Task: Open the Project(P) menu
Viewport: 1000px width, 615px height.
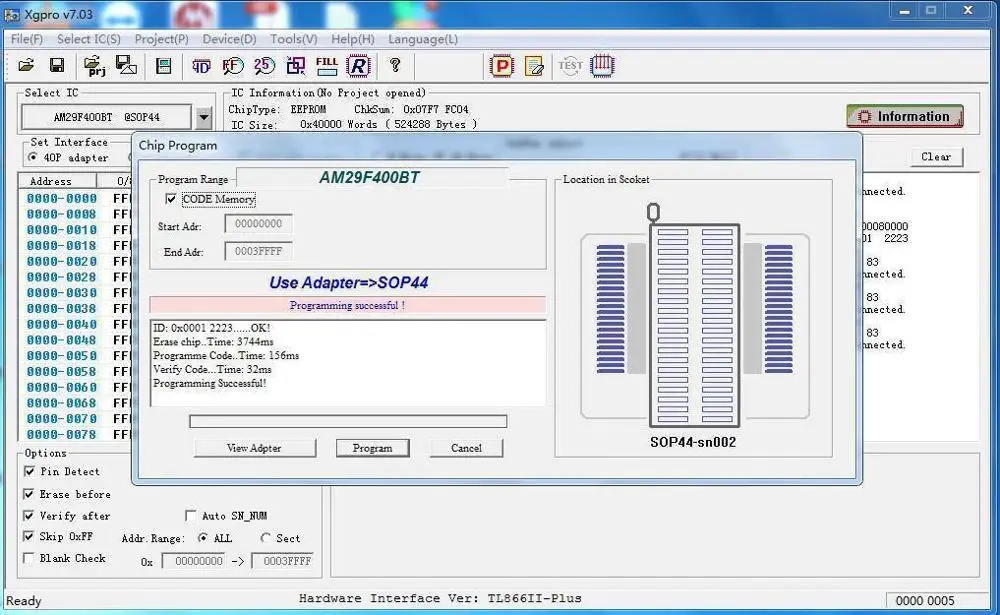Action: pos(161,40)
